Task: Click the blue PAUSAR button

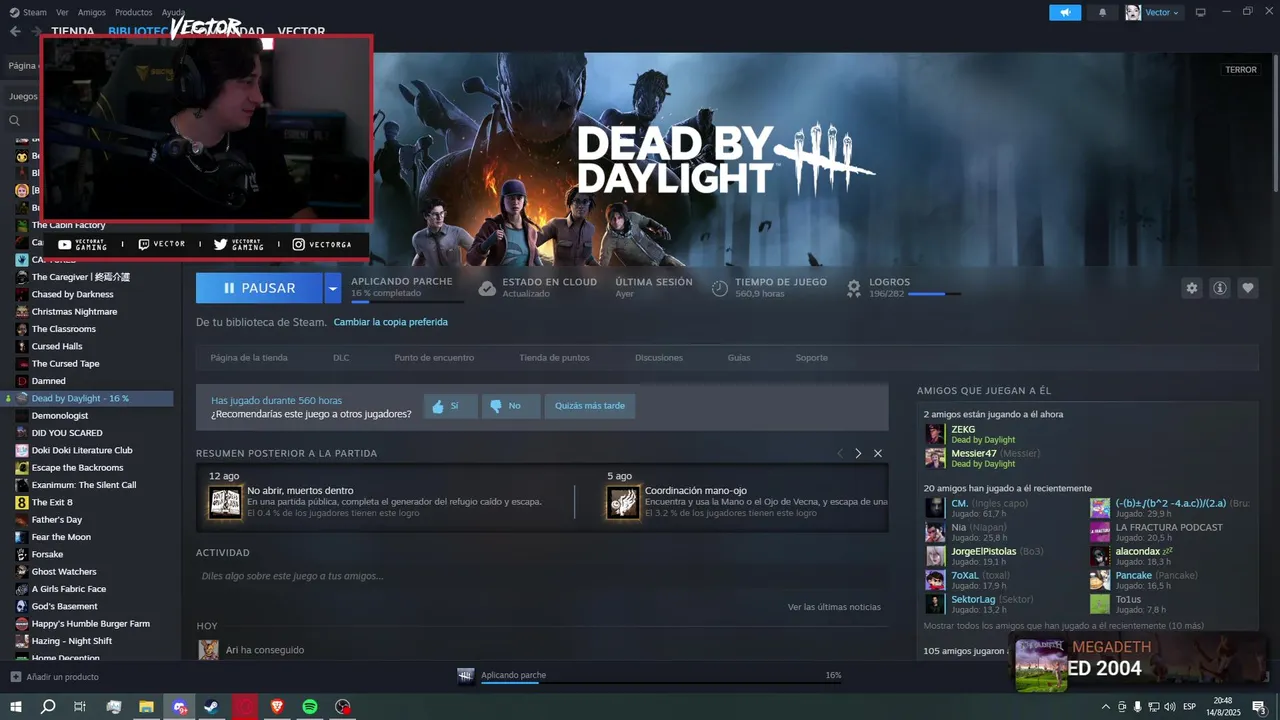Action: 259,288
